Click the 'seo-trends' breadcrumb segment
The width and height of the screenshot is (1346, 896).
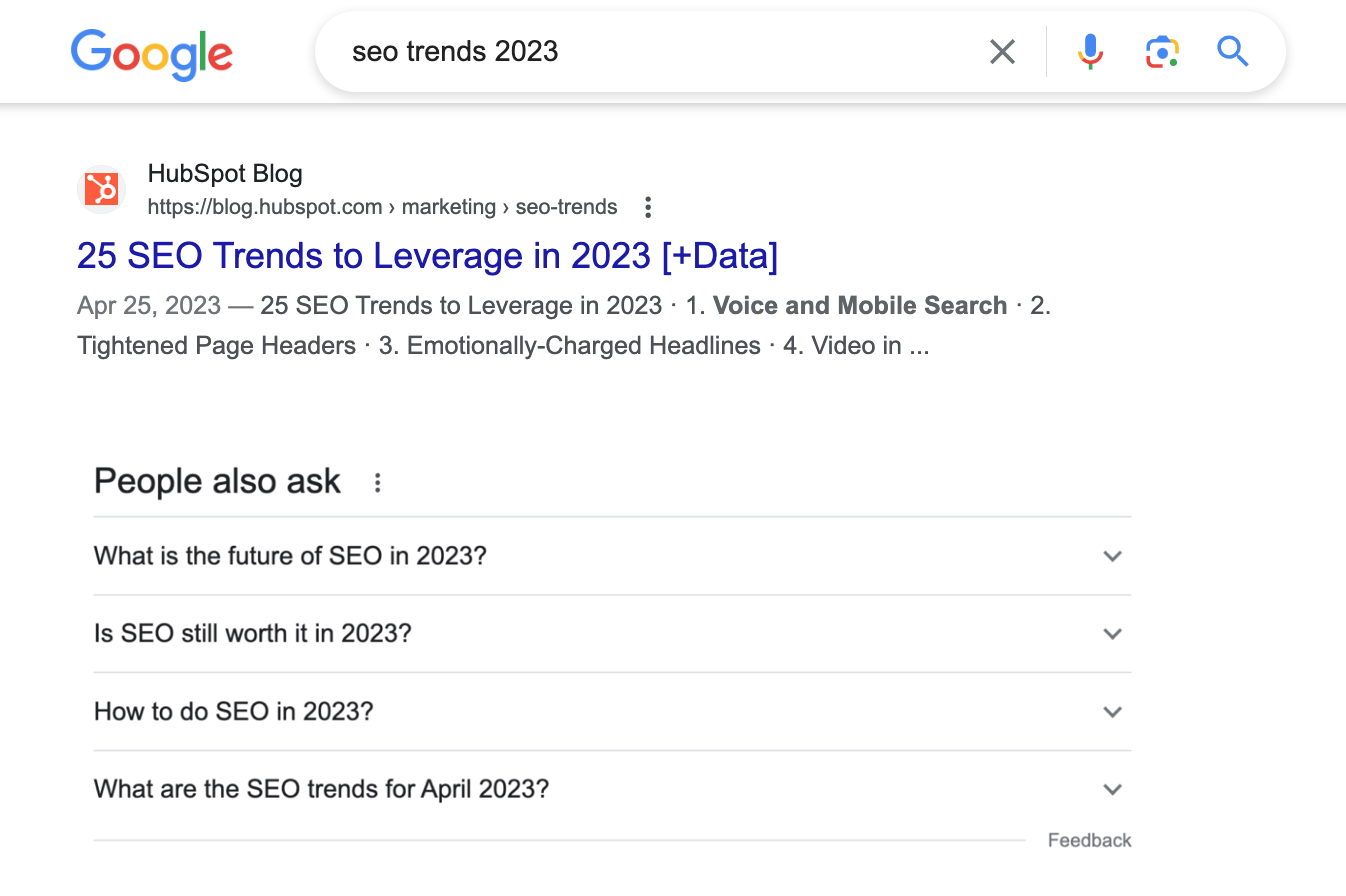[566, 207]
